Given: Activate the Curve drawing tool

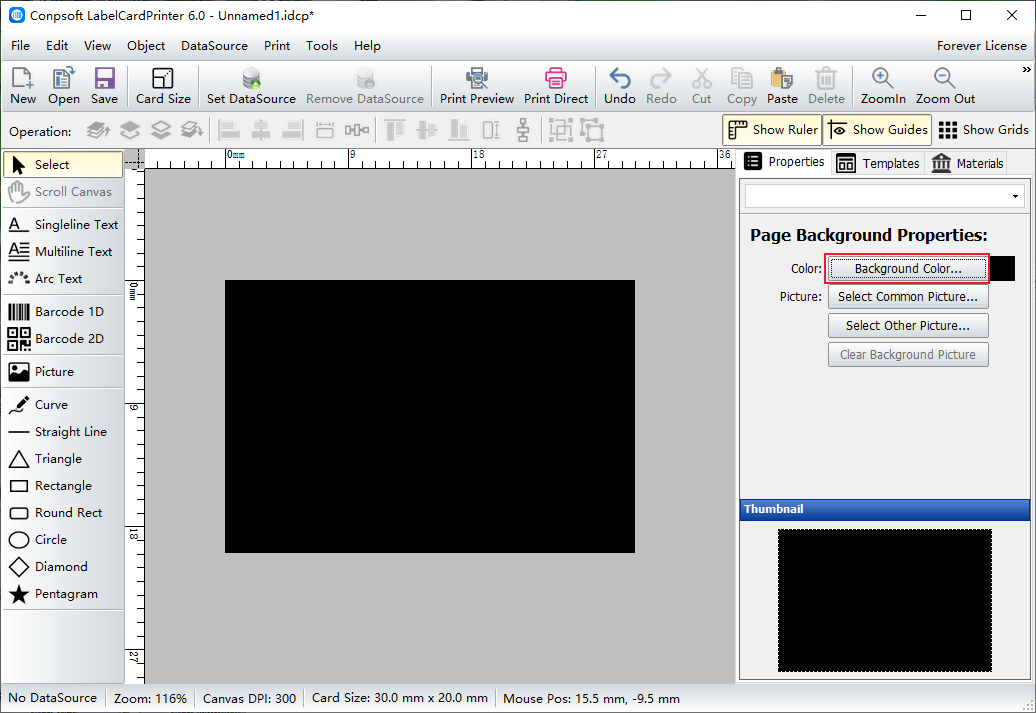Looking at the screenshot, I should point(63,404).
